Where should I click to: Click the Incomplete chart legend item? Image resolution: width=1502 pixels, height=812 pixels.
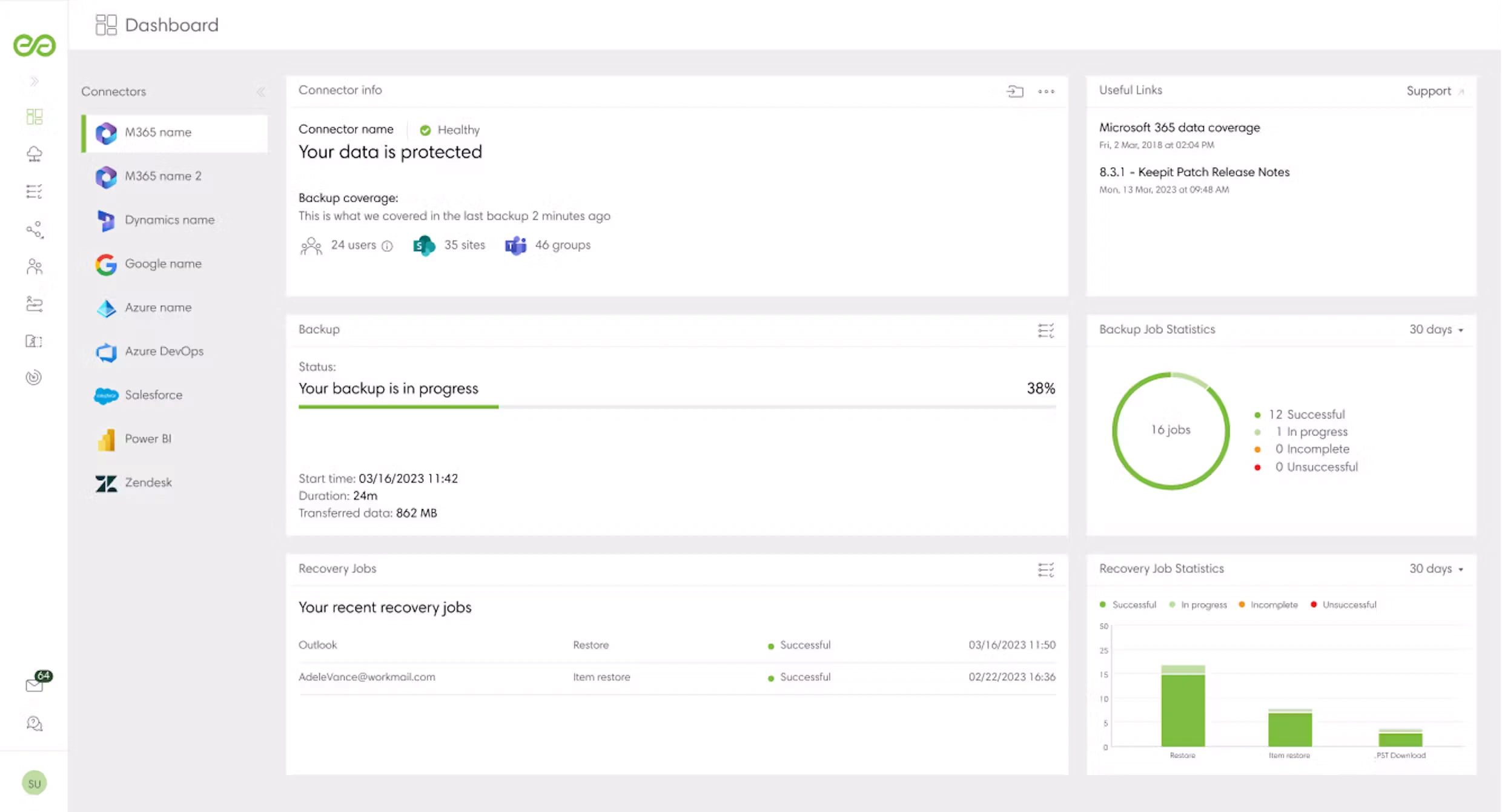1268,605
